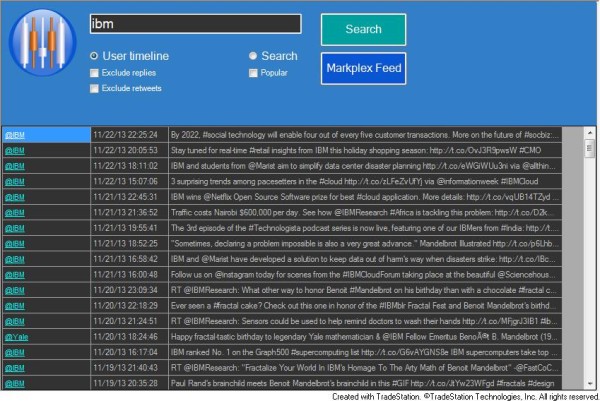Open @IBM link in 11/22/13 22:25:24 row

[15, 135]
